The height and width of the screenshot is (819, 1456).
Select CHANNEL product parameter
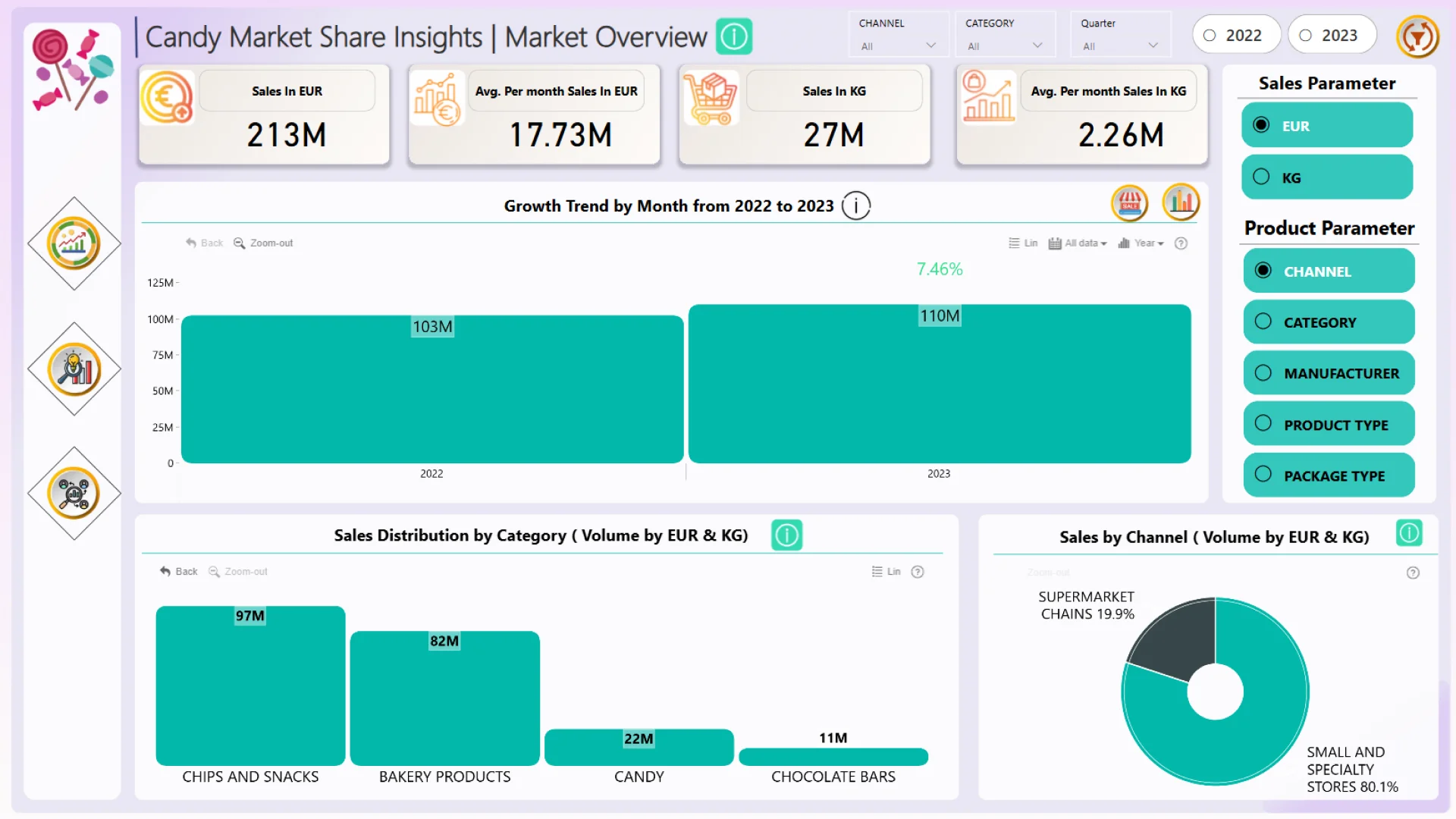(x=1329, y=271)
